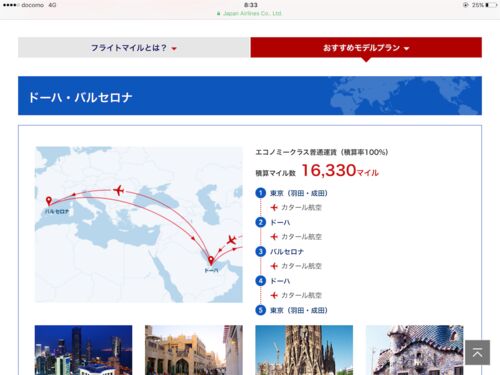Select step 1 circle 東京（羽田・成田）
The height and width of the screenshot is (375, 500).
pos(261,193)
